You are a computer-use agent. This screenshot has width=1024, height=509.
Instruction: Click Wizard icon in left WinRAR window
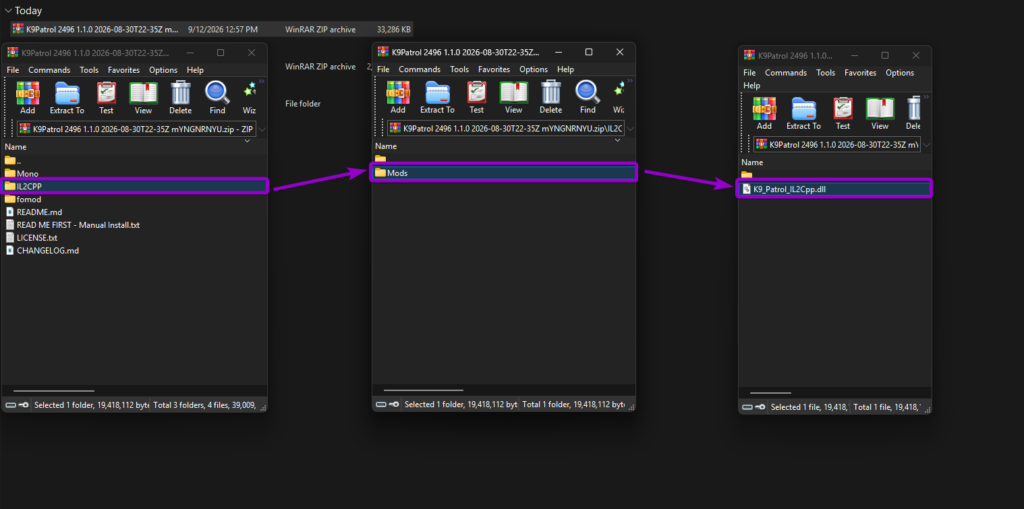tap(249, 98)
